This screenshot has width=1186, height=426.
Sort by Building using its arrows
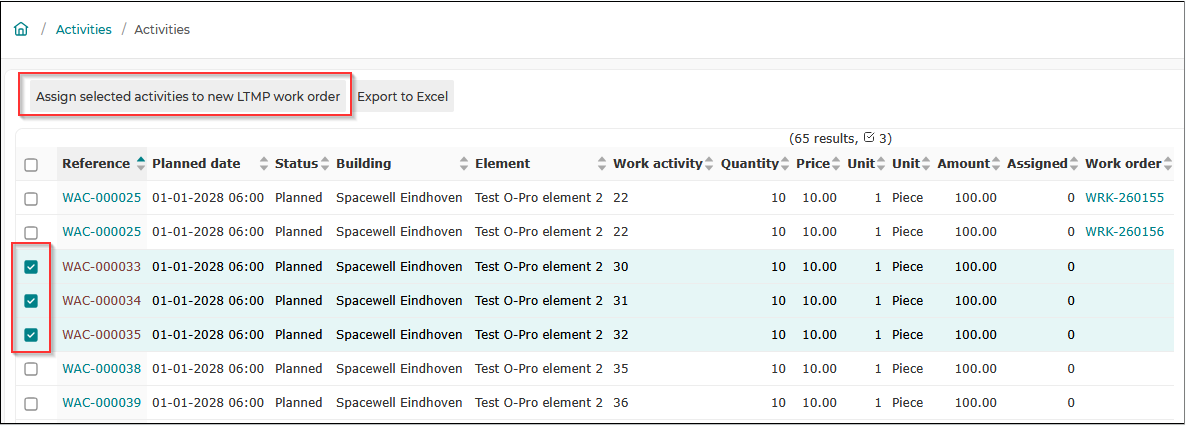point(464,163)
